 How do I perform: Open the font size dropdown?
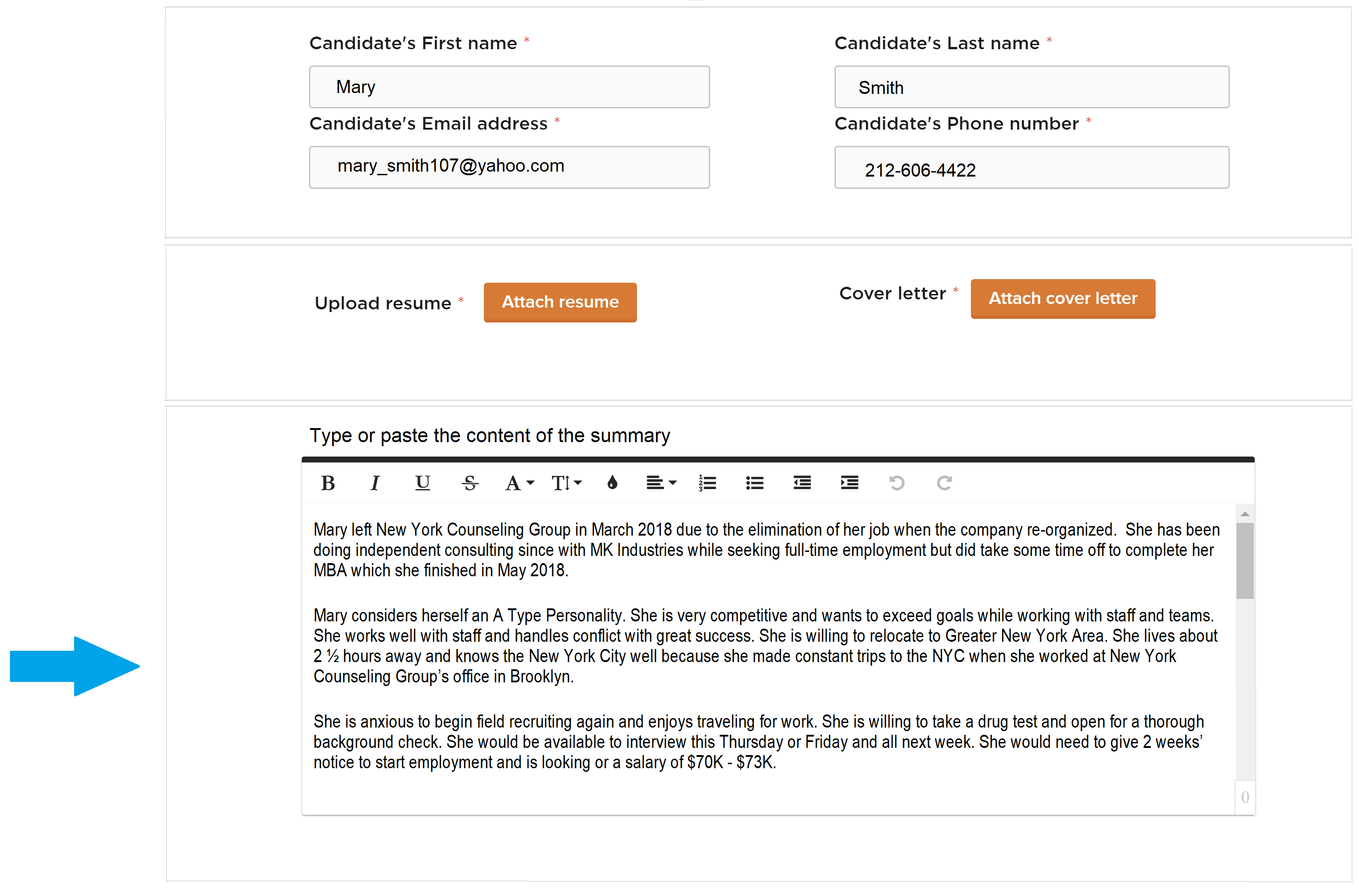point(566,483)
